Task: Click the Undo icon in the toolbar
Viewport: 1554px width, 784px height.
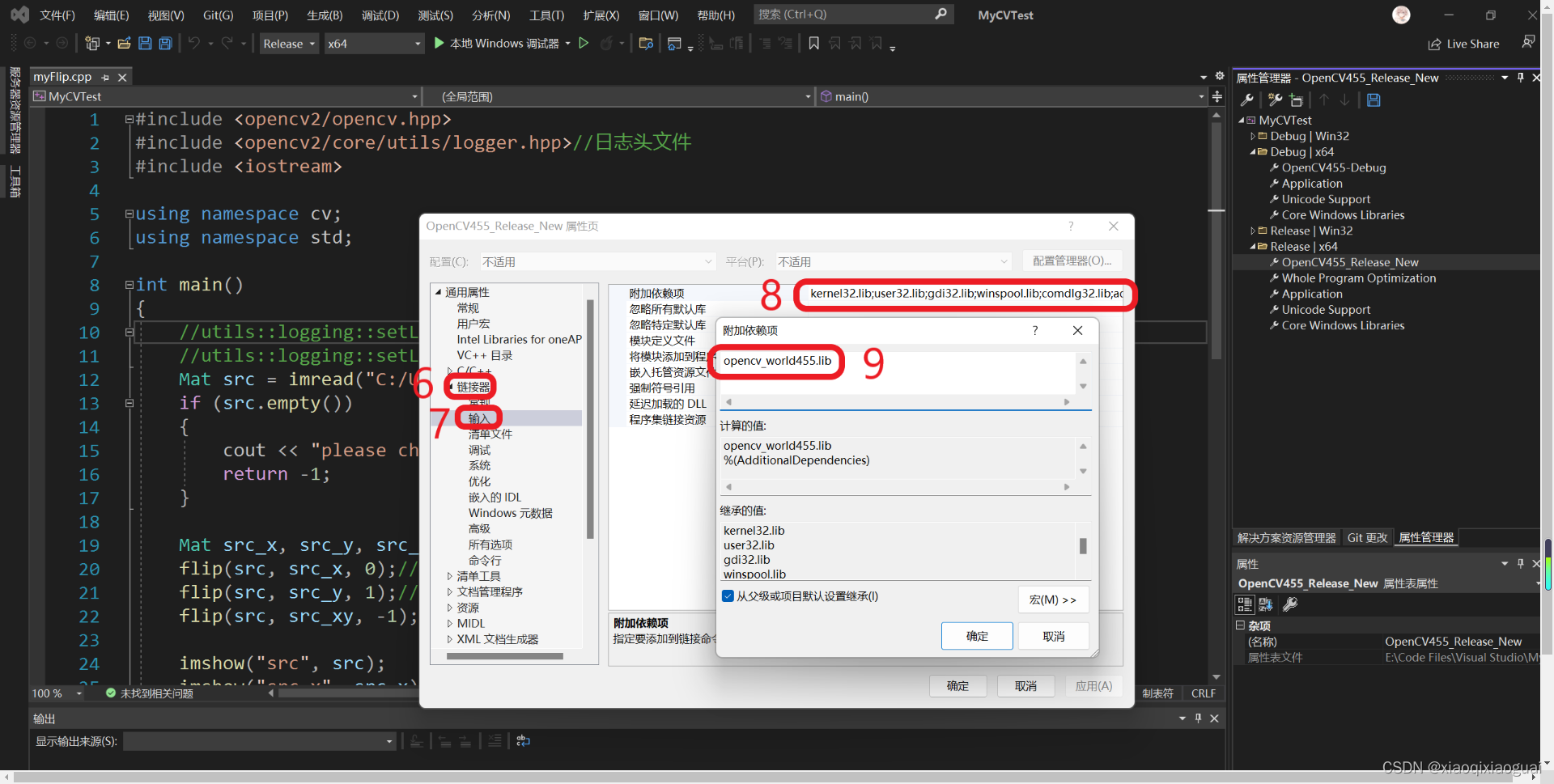Action: (x=194, y=43)
